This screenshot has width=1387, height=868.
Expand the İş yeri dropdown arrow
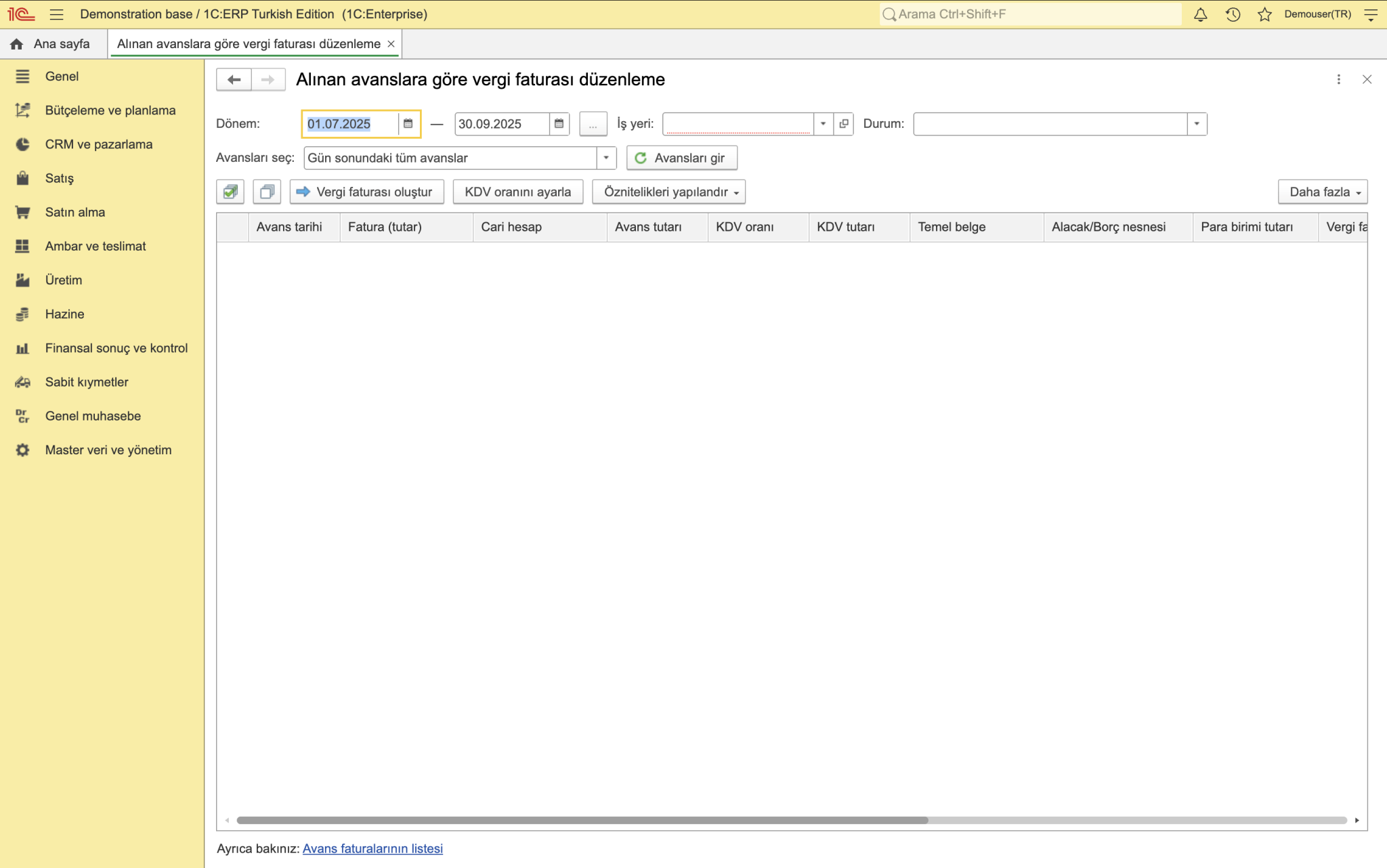823,124
